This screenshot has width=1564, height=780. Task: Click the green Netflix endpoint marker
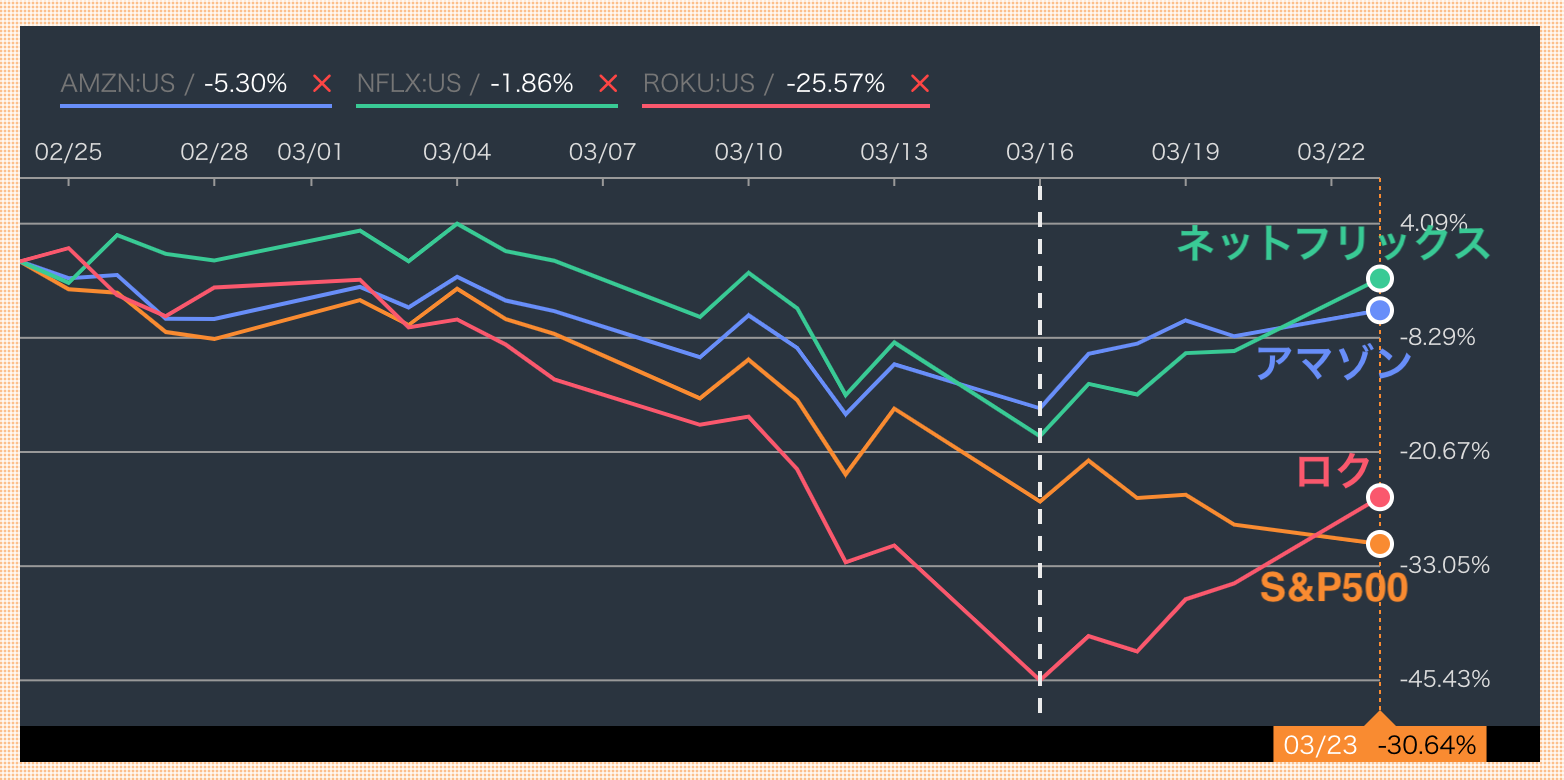1380,278
